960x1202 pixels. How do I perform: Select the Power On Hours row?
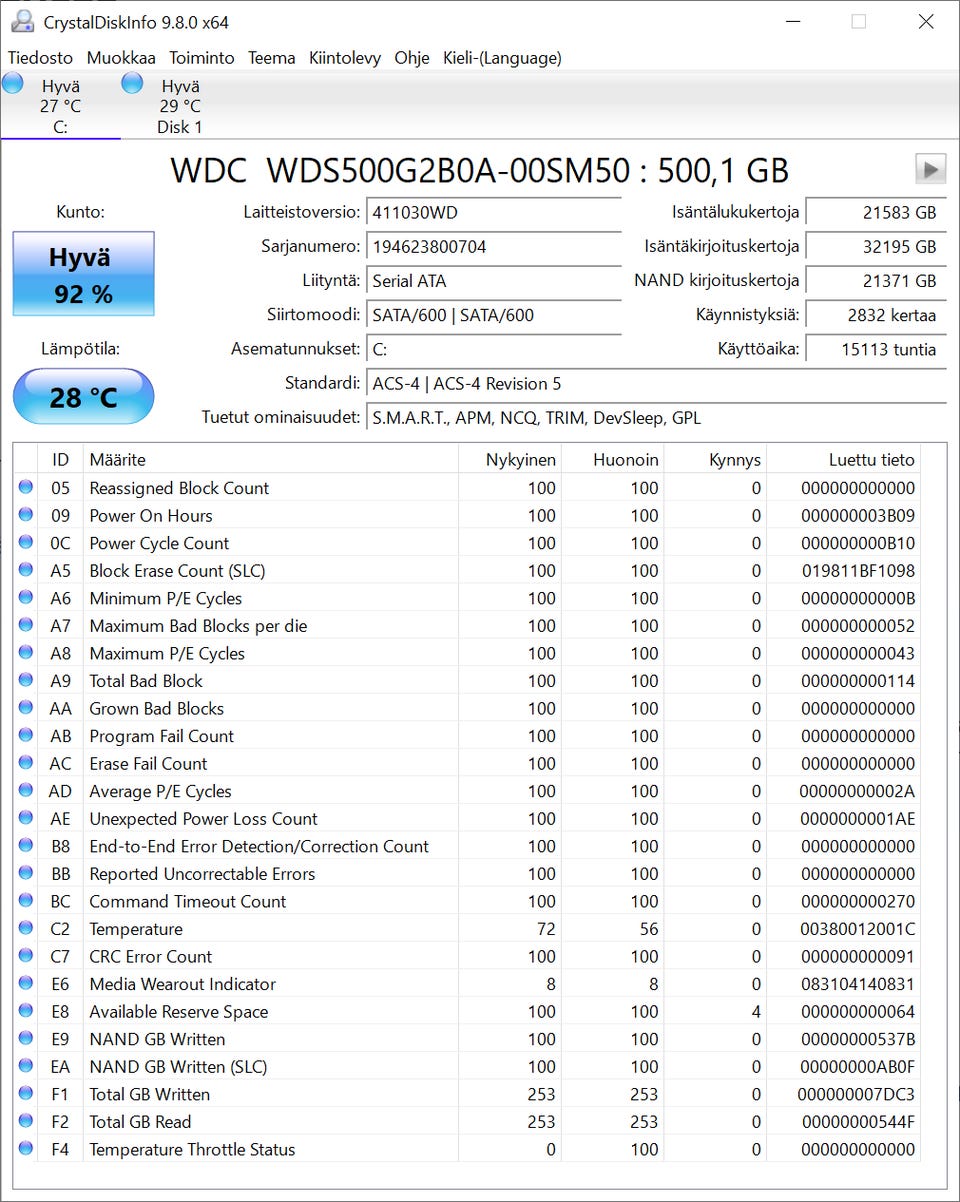pyautogui.click(x=468, y=515)
